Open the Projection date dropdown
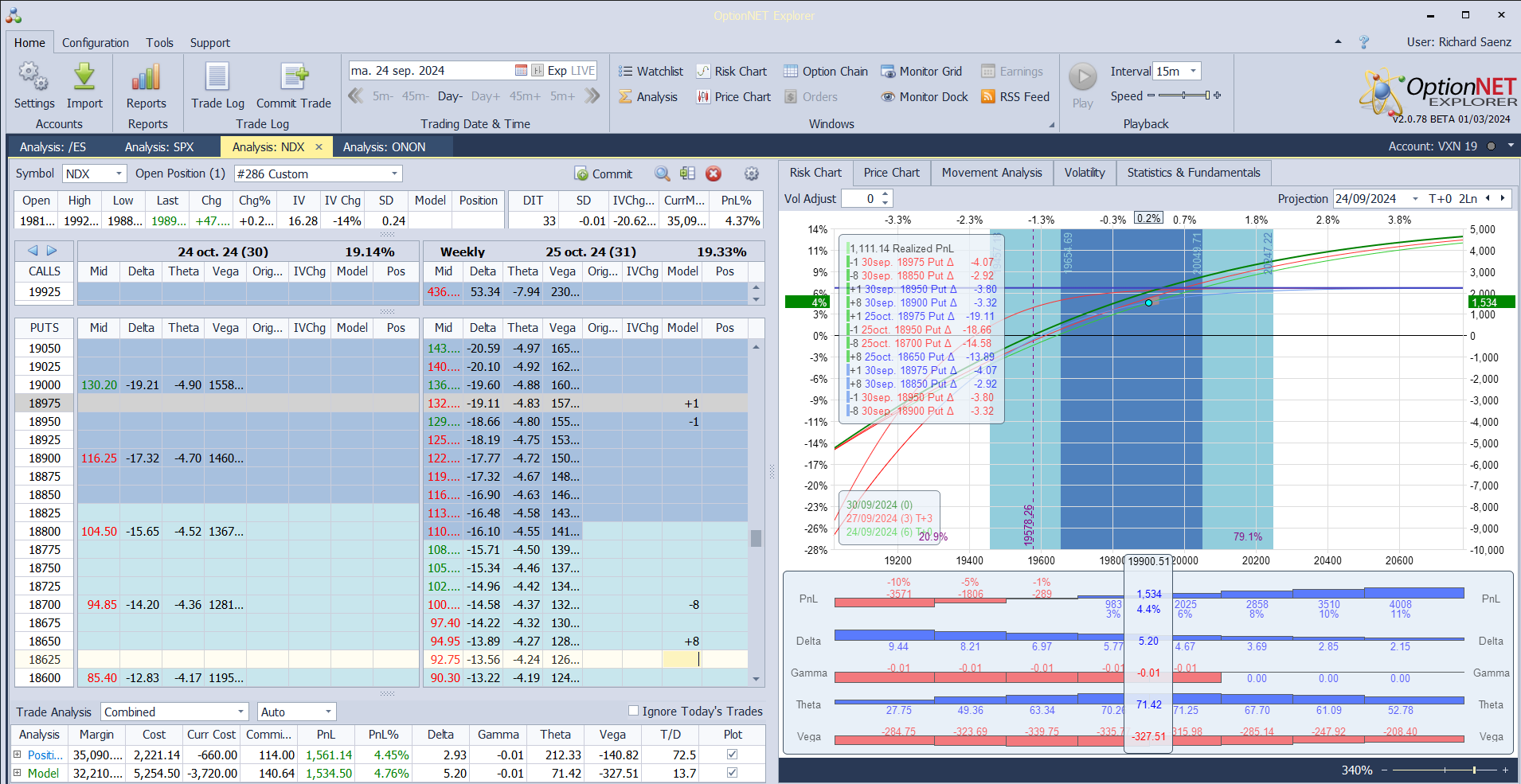 point(1415,199)
